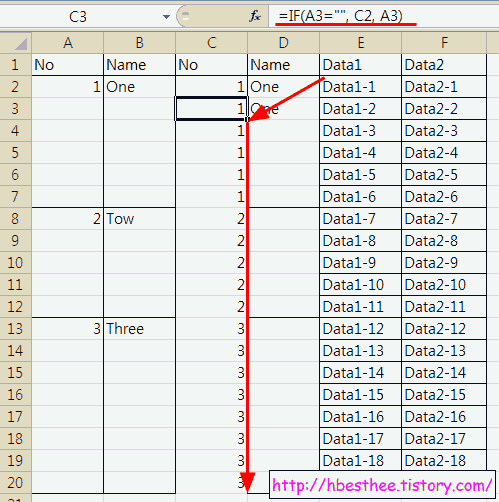Viewport: 499px width, 502px height.
Task: Click cell F1 containing 'Data2'
Action: 444,65
